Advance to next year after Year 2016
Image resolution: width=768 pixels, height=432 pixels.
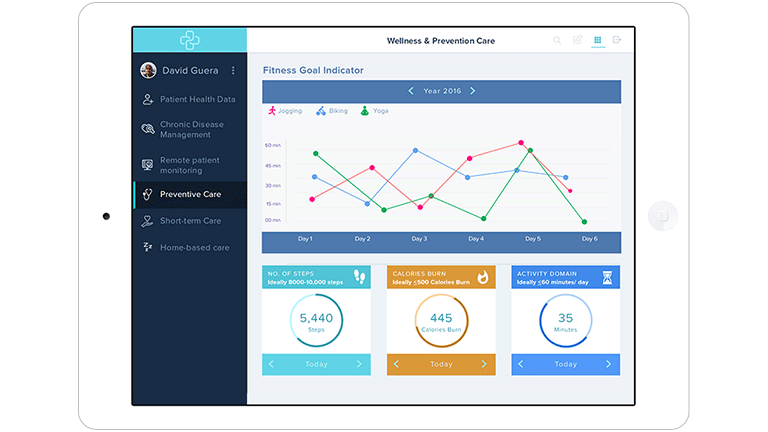pos(473,91)
